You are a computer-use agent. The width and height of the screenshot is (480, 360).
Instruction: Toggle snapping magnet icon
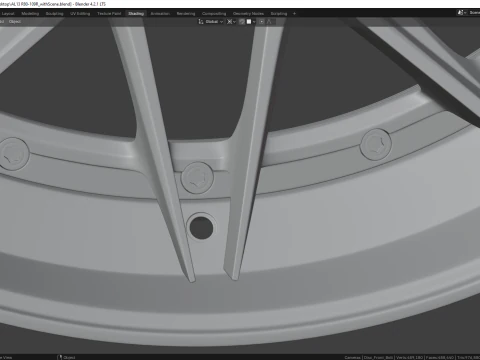click(x=242, y=22)
